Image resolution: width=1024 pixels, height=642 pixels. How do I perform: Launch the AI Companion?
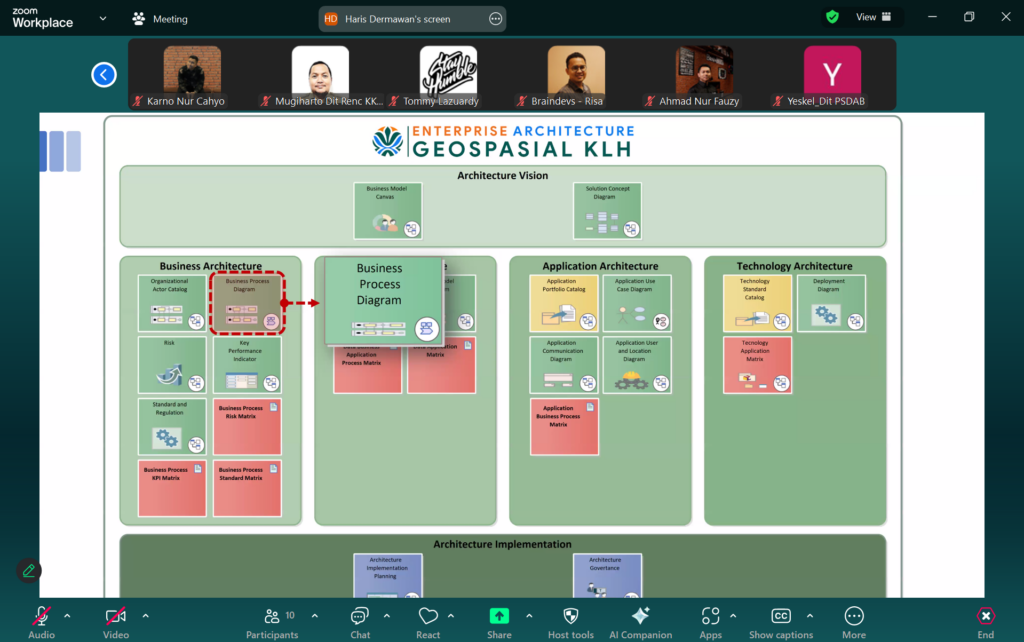coord(641,617)
